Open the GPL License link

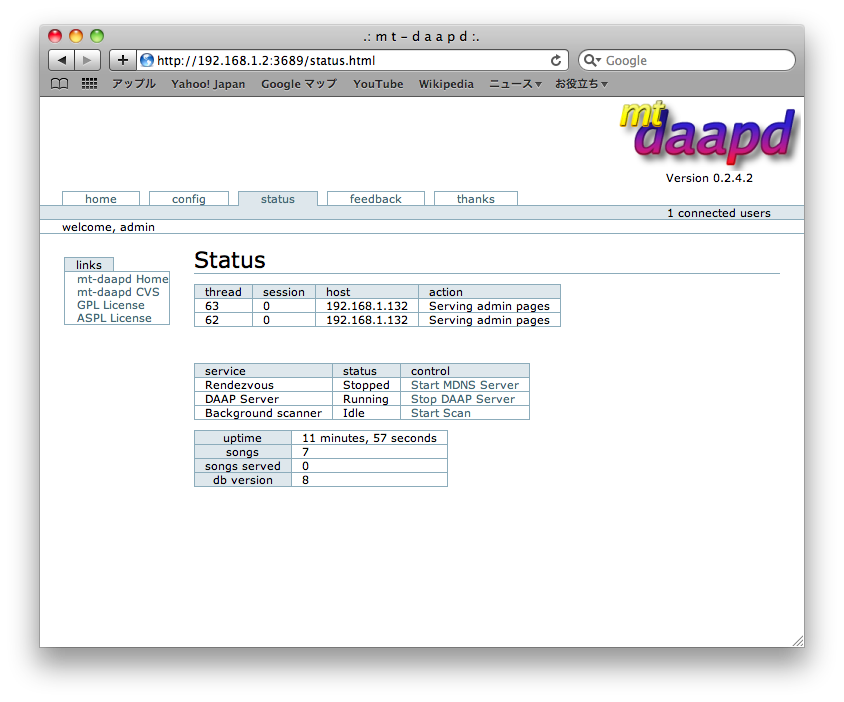point(110,305)
